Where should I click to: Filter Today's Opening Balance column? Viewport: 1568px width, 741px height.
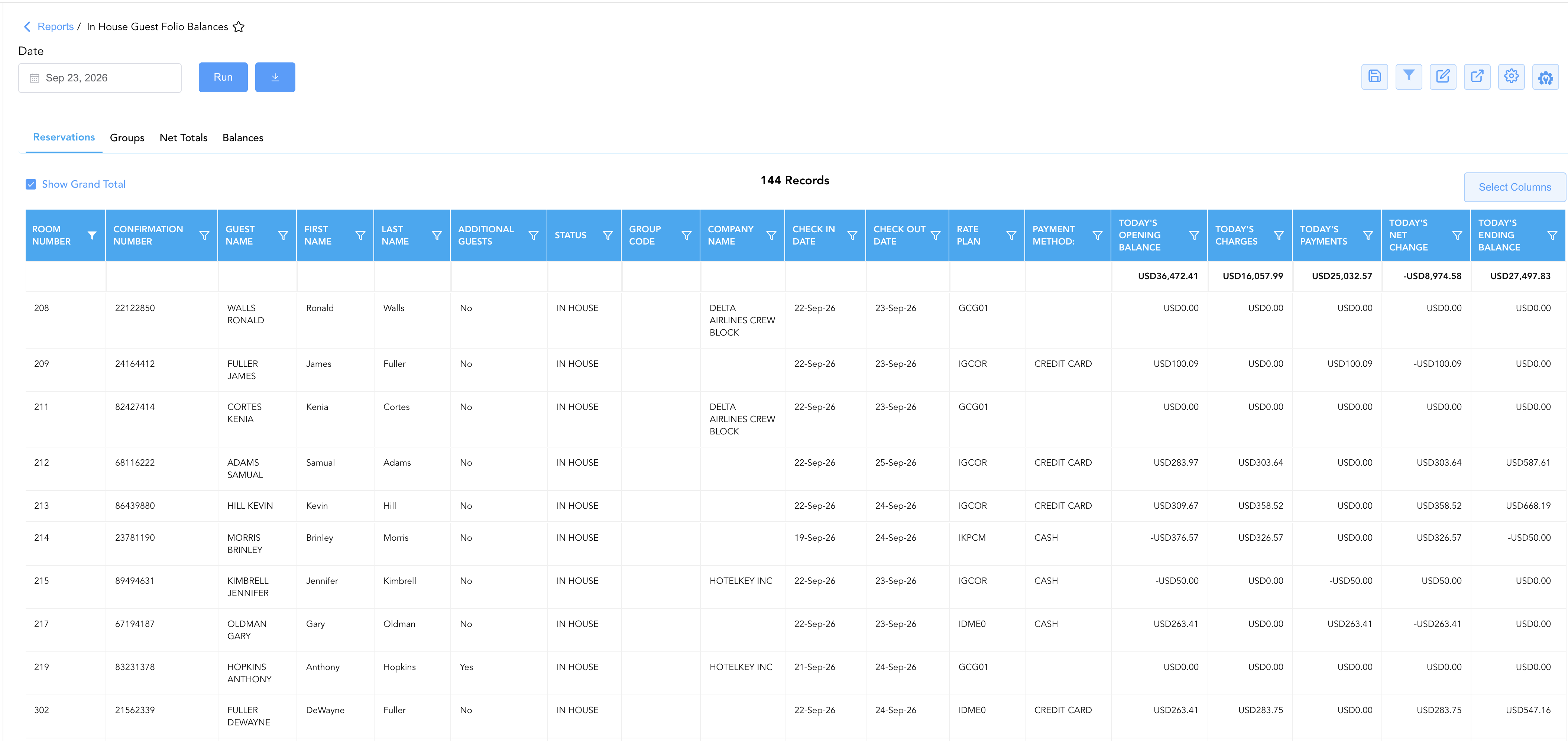tap(1194, 236)
